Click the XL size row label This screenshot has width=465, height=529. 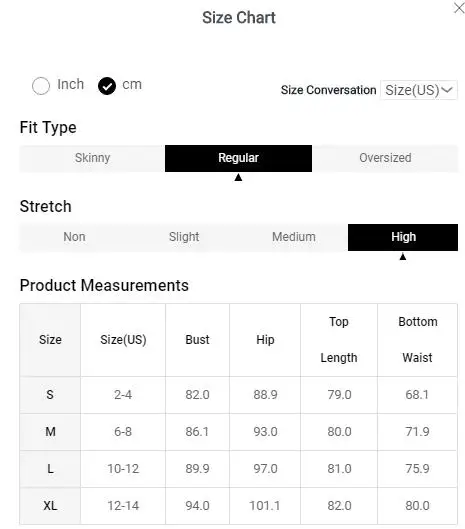pos(50,506)
